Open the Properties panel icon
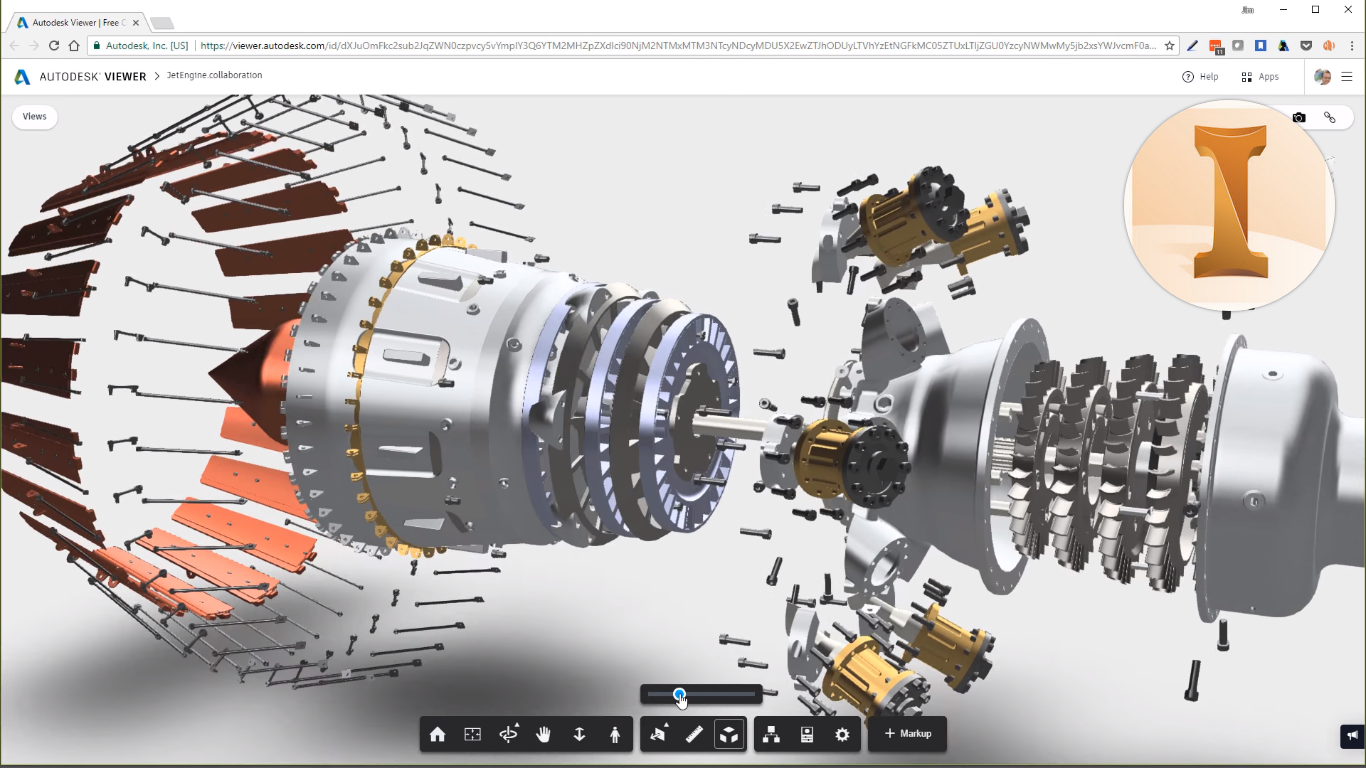 point(807,735)
